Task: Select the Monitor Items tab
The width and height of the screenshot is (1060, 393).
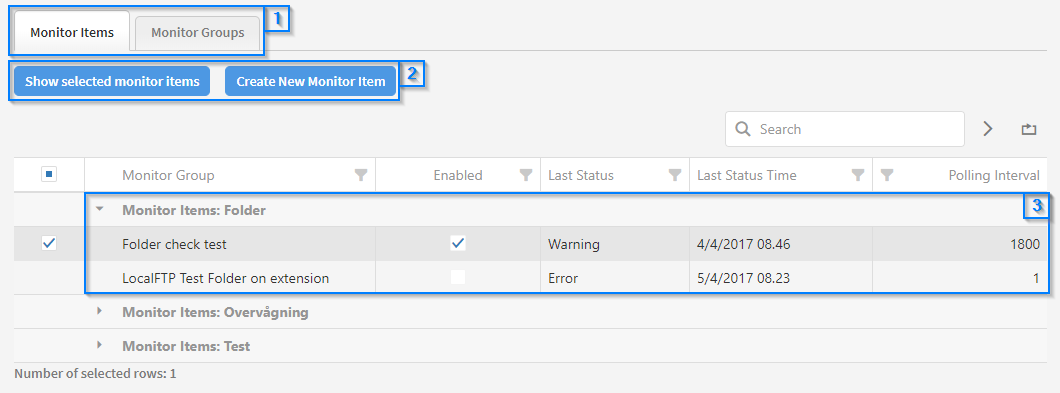Action: pos(72,32)
